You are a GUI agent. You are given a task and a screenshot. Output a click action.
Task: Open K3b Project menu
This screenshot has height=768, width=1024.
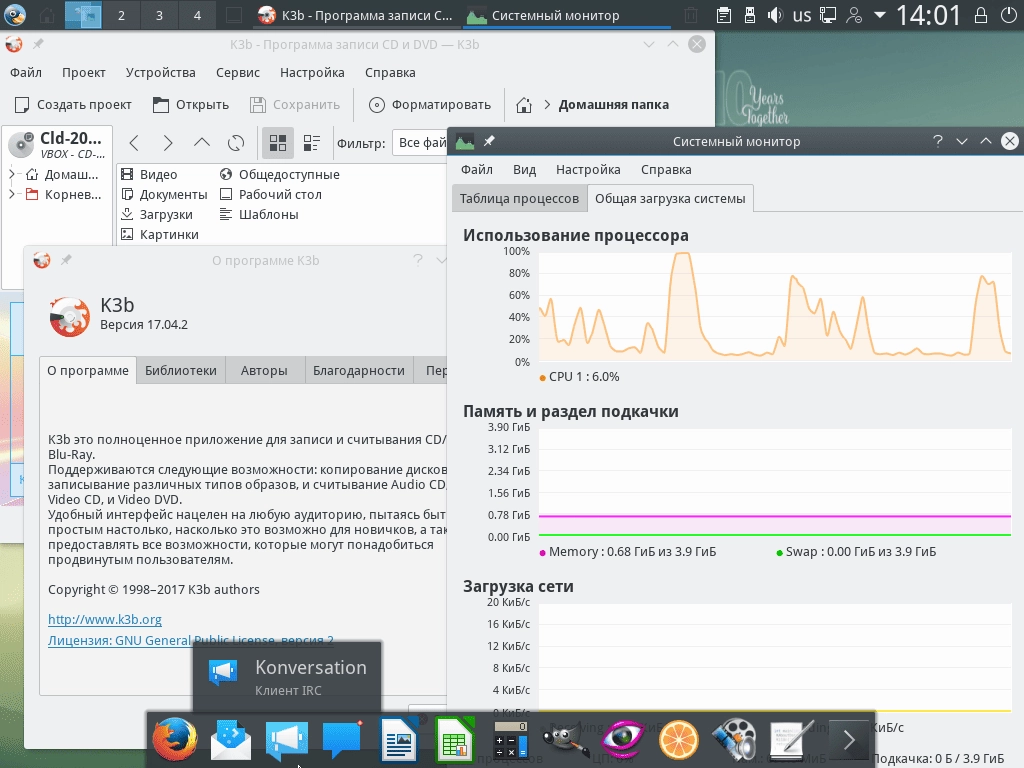click(x=84, y=72)
